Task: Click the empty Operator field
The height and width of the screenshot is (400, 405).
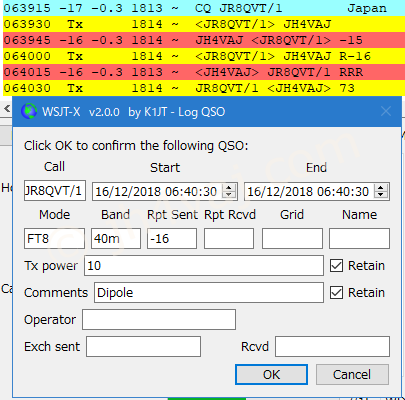Action: coord(159,319)
